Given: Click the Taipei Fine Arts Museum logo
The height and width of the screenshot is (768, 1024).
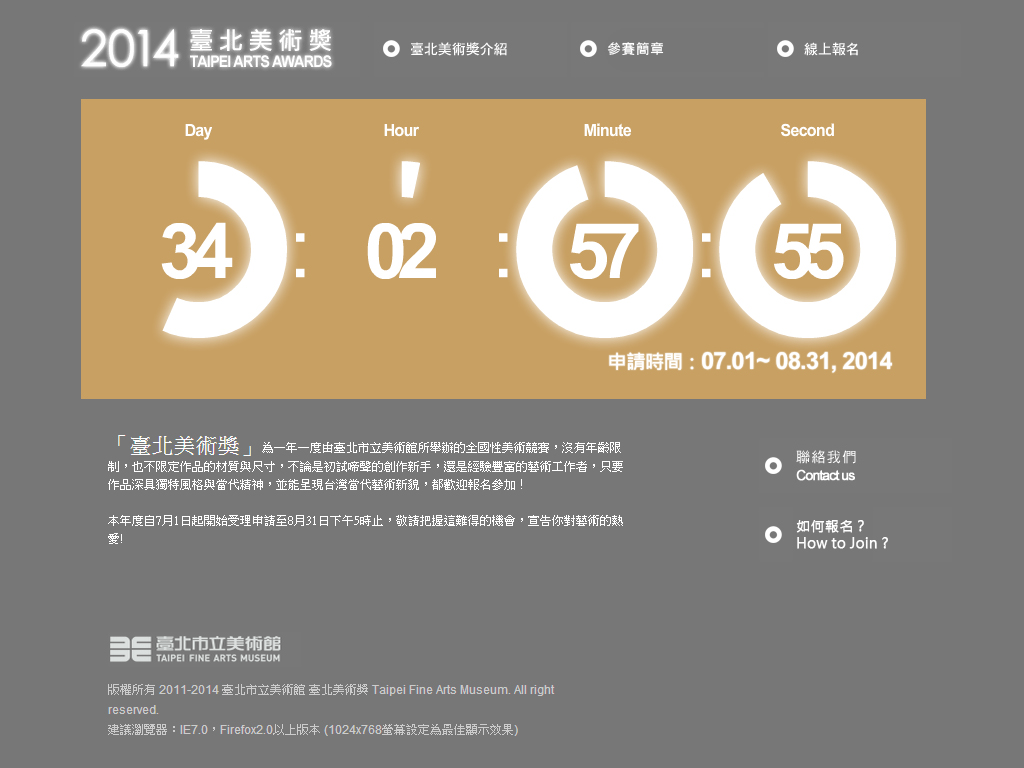Looking at the screenshot, I should coord(195,649).
